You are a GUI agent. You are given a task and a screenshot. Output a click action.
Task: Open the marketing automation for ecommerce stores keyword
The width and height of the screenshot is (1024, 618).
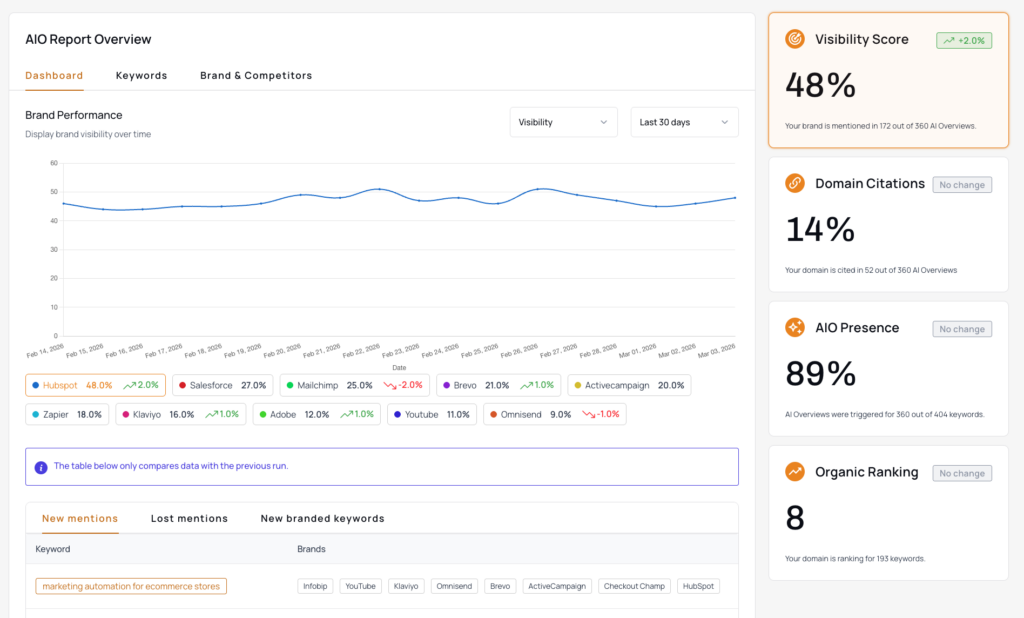131,586
